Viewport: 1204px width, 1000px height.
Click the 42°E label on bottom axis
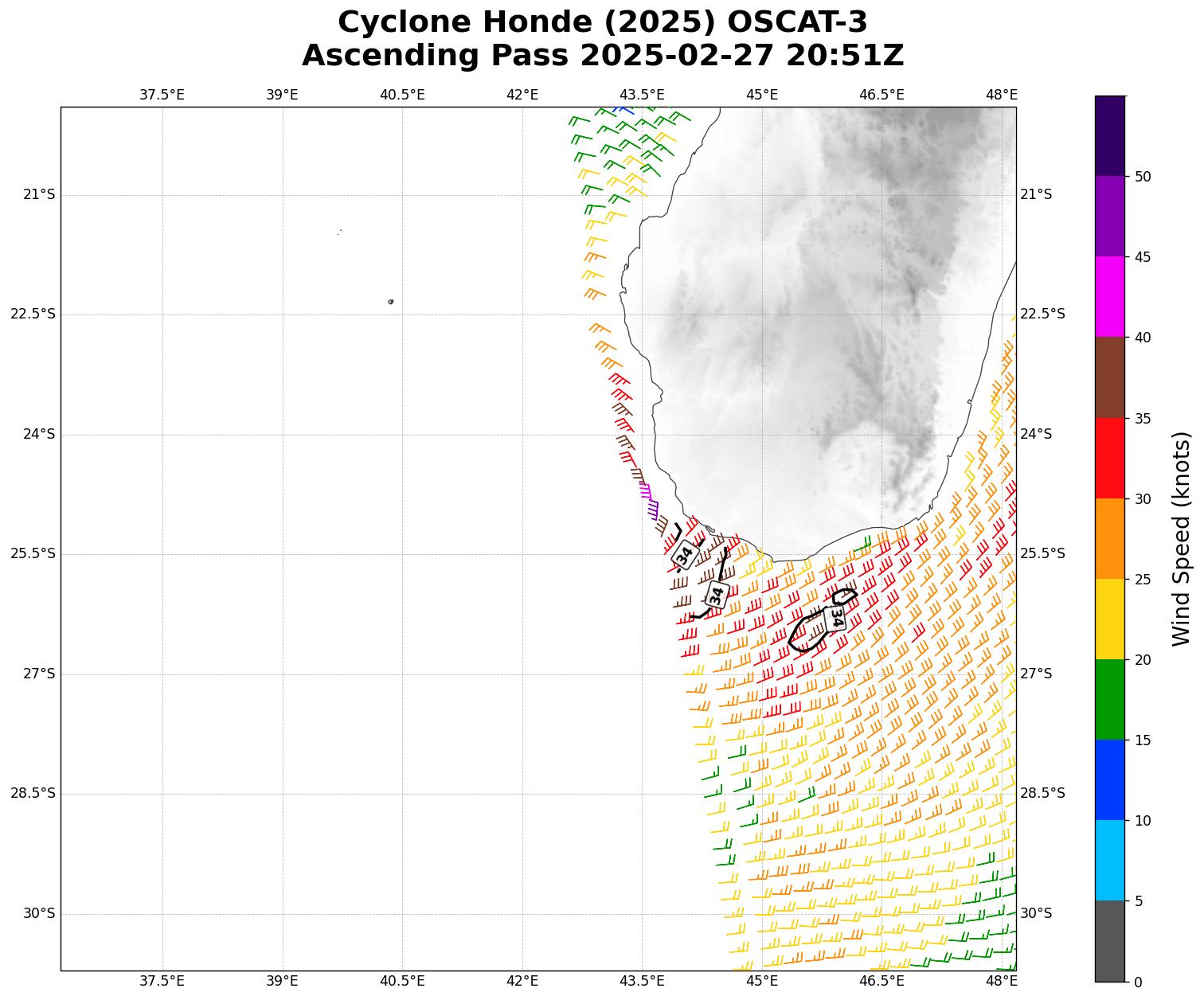[522, 981]
